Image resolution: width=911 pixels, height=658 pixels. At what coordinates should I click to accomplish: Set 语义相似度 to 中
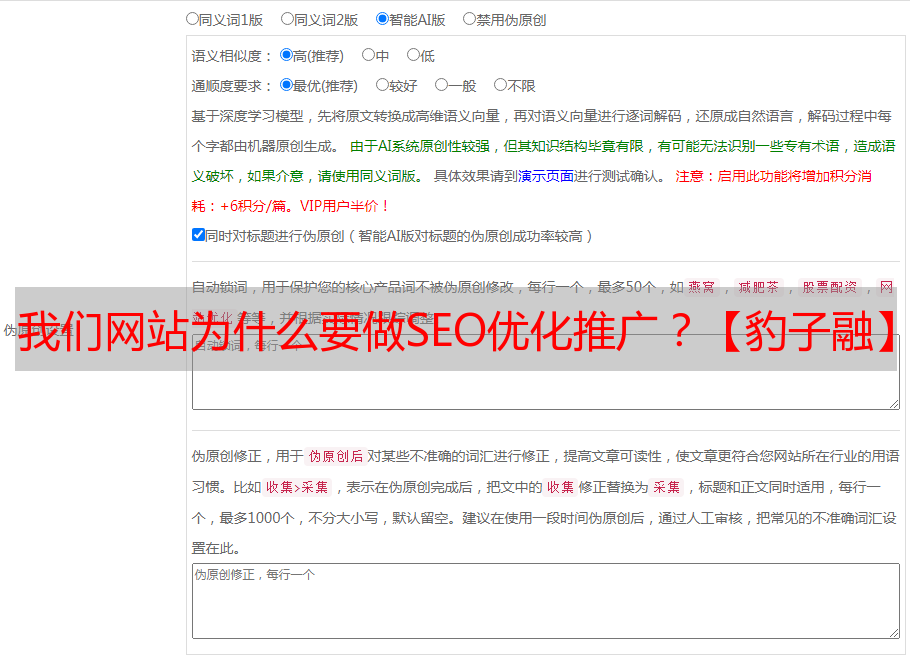point(368,55)
